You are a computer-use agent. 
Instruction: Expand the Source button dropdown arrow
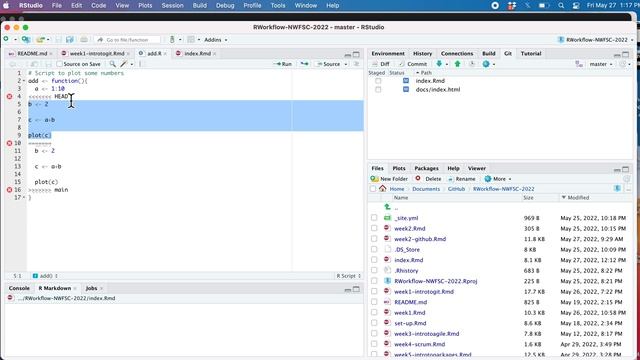[x=346, y=64]
